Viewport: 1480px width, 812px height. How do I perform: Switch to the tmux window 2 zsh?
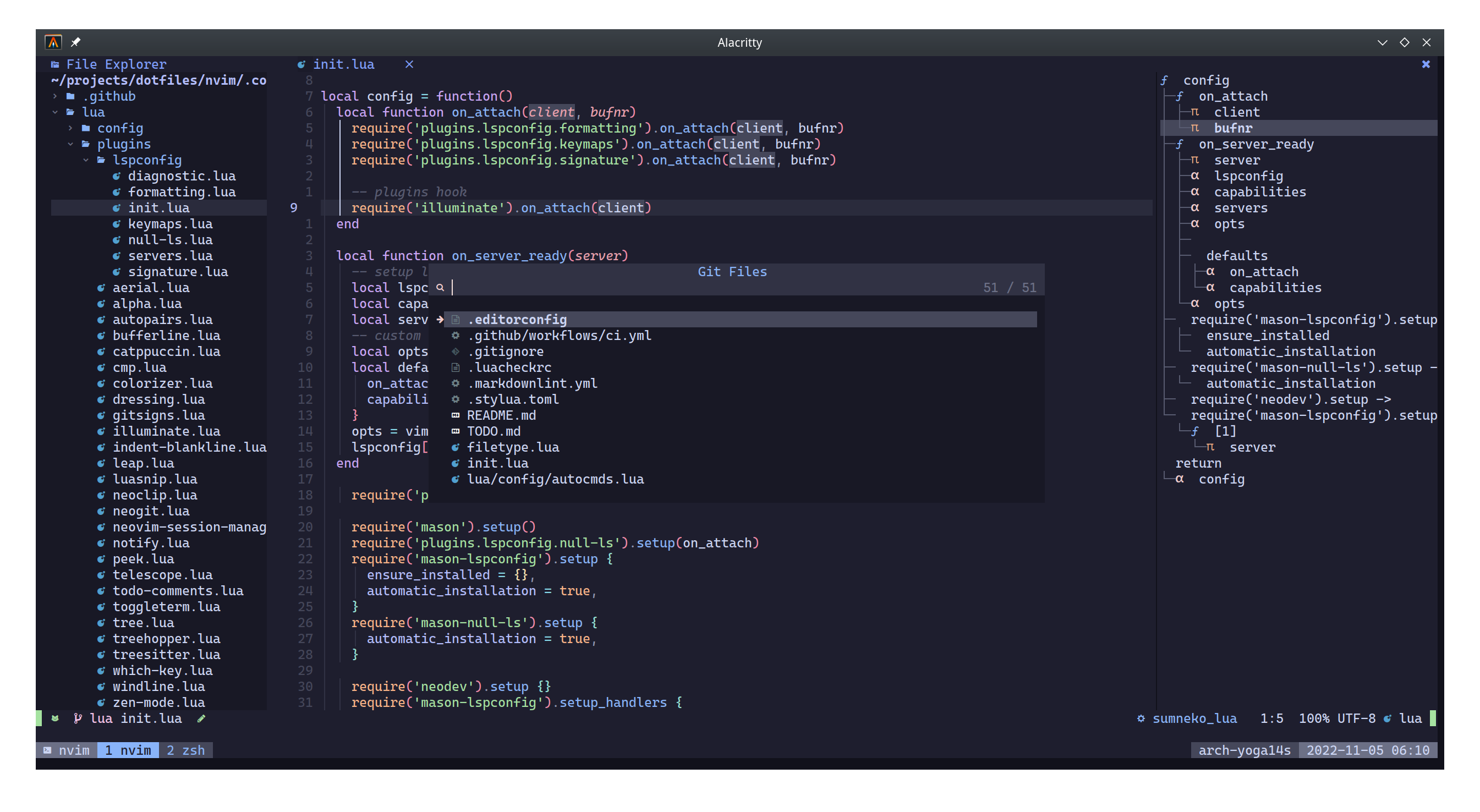tap(185, 750)
